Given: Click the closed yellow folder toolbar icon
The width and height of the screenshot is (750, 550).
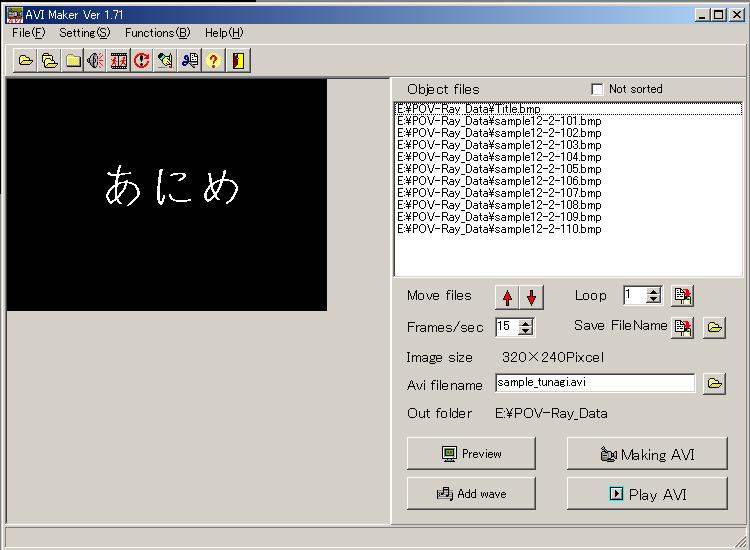Looking at the screenshot, I should point(73,61).
